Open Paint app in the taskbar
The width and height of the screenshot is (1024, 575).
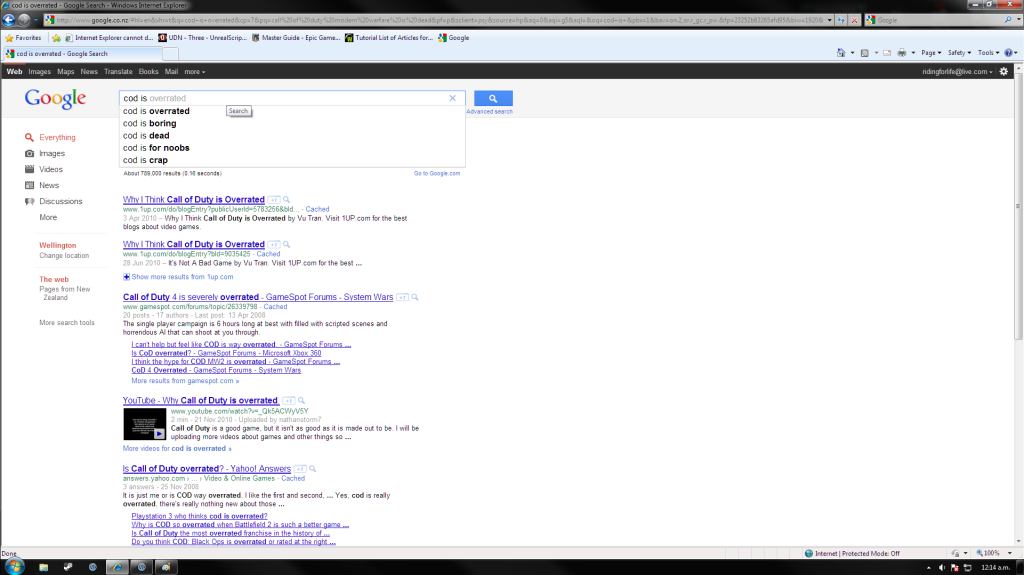166,567
